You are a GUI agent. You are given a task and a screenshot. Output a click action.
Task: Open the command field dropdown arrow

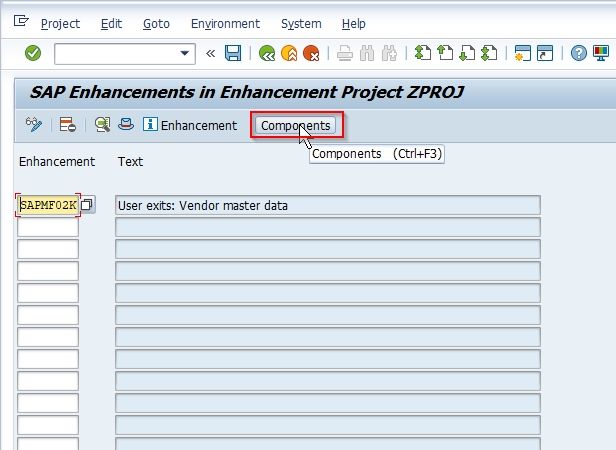184,53
